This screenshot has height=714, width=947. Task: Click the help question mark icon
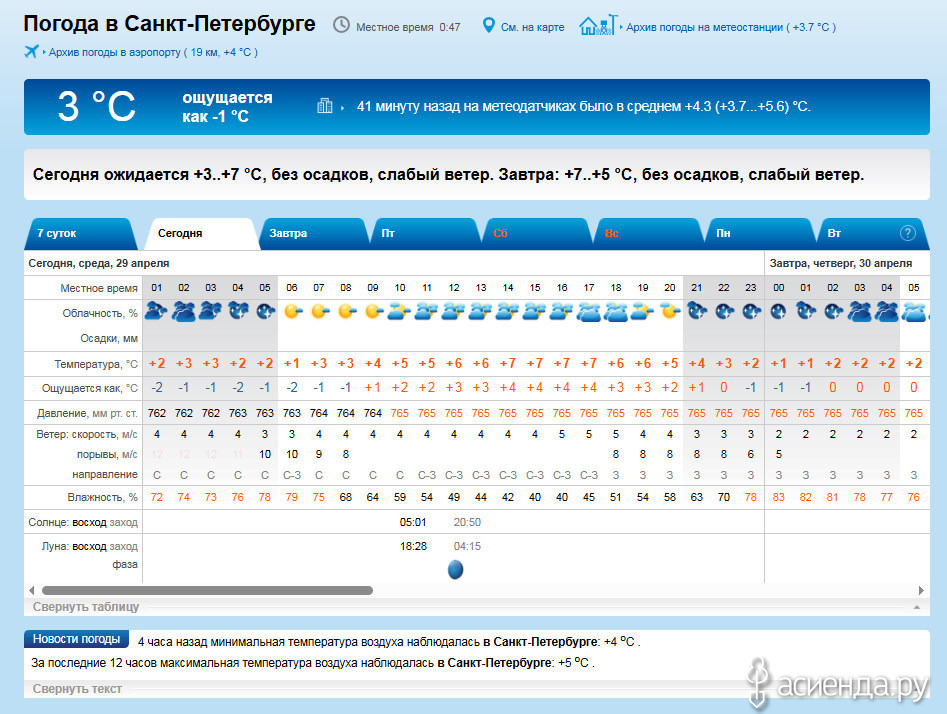click(908, 233)
